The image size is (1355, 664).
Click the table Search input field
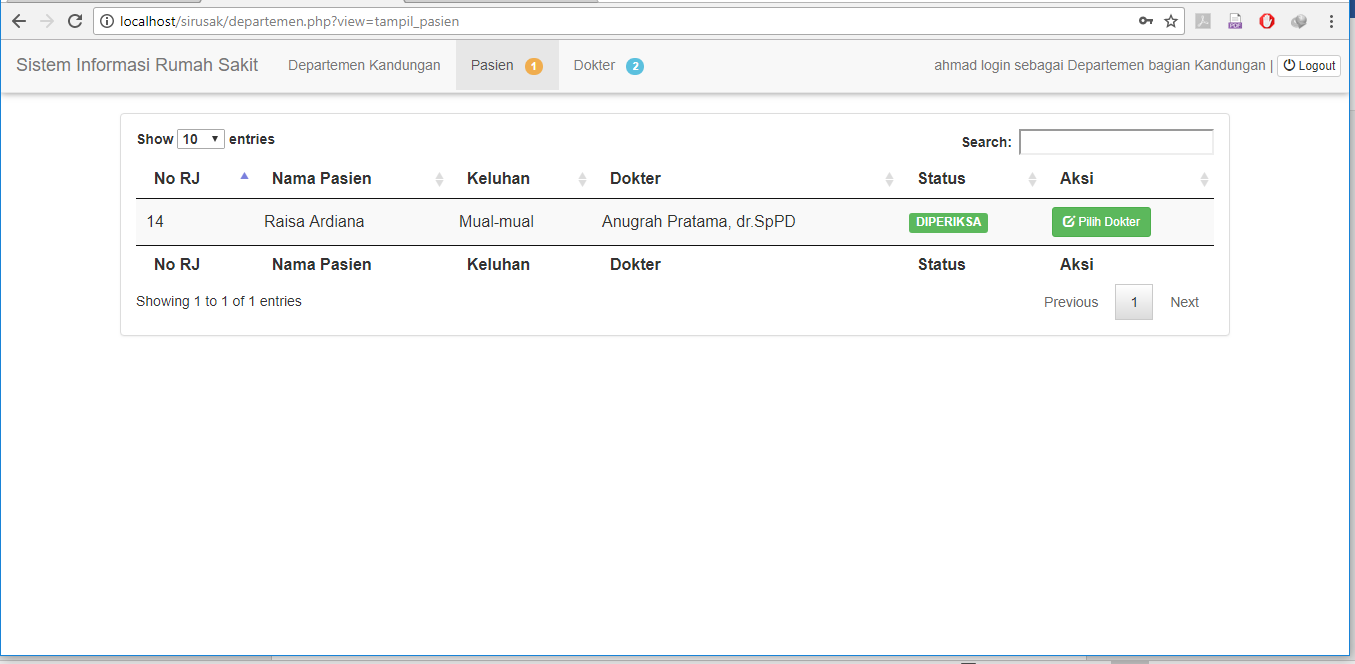(1116, 142)
